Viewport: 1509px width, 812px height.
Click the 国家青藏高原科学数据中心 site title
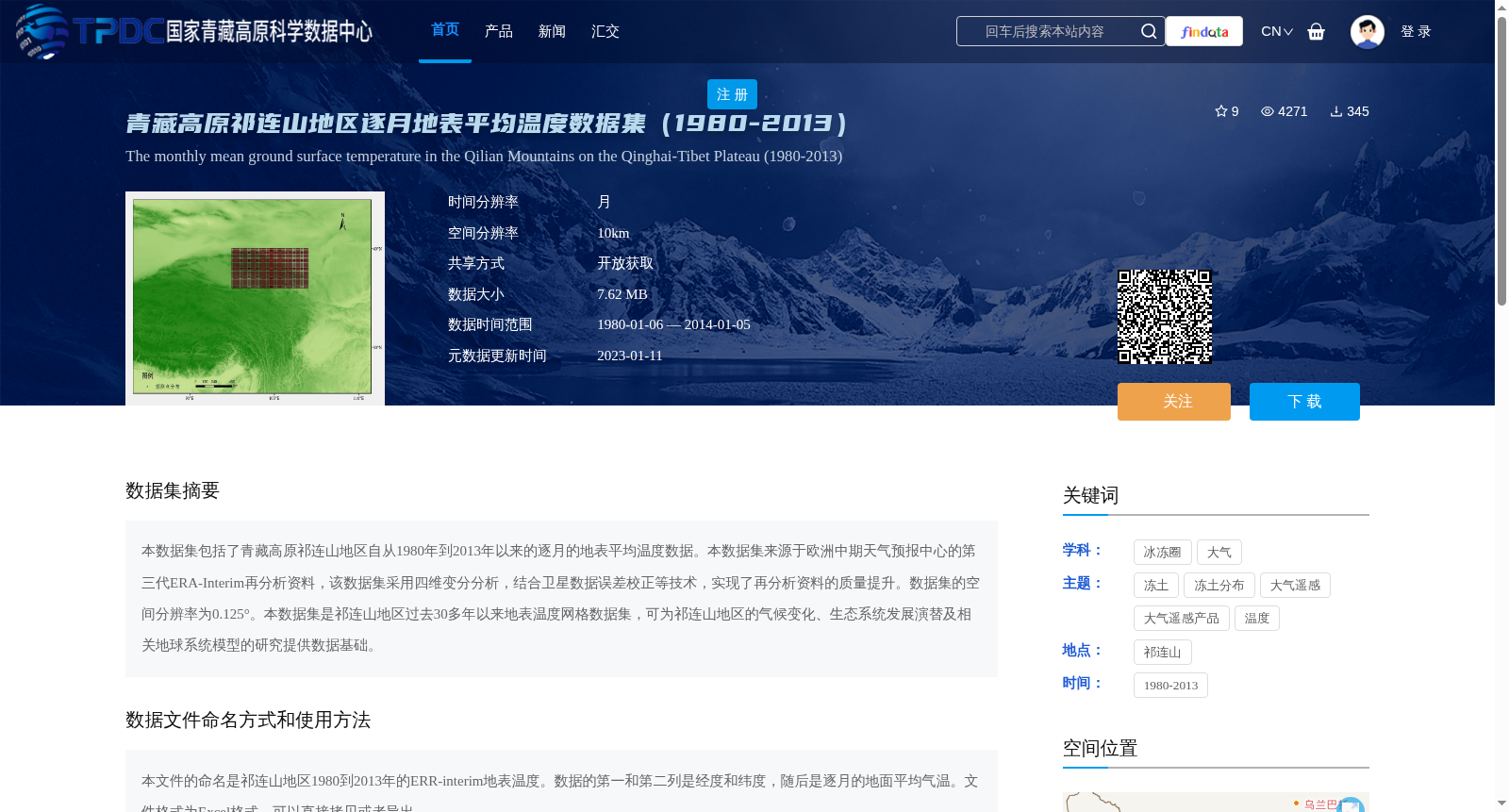click(x=269, y=31)
